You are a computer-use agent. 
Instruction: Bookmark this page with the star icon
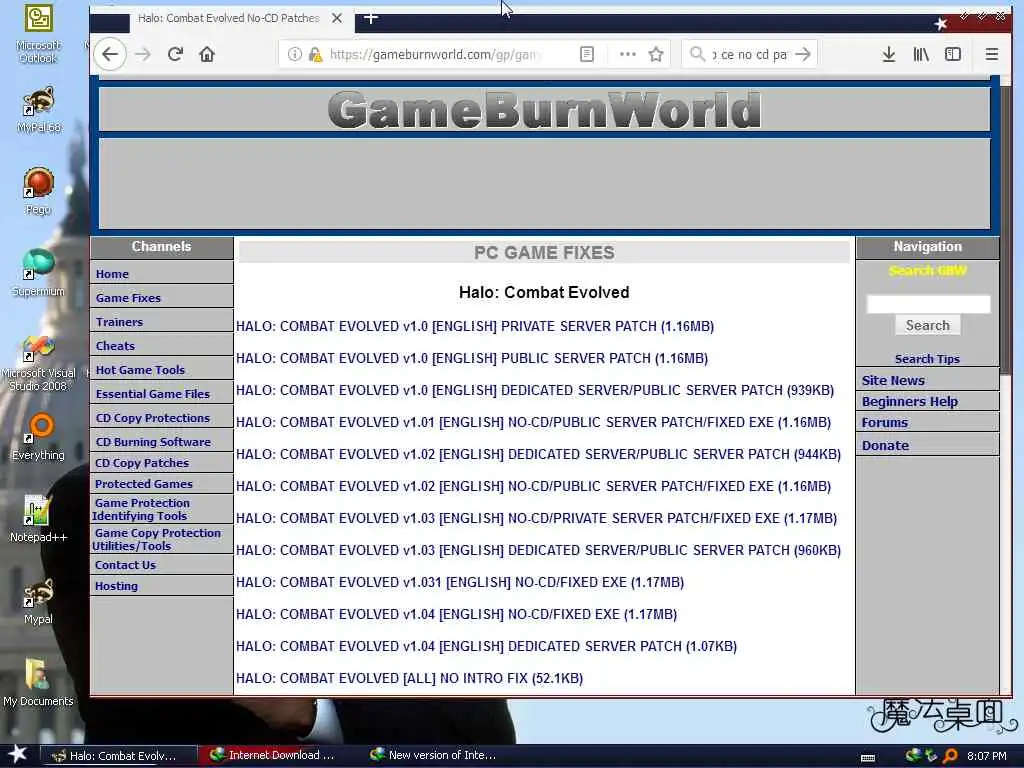[656, 54]
